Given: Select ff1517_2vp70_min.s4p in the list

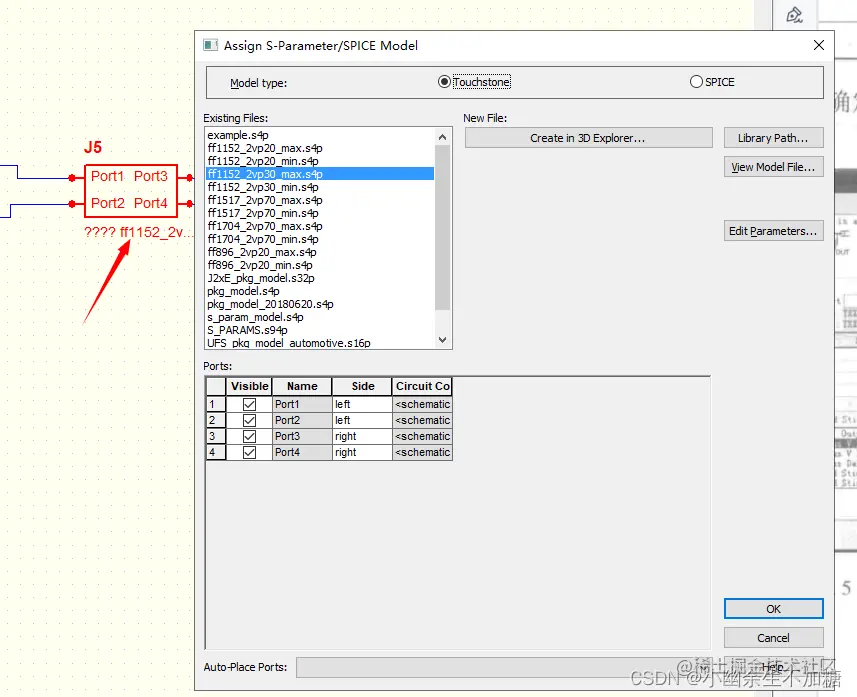Looking at the screenshot, I should pos(320,213).
